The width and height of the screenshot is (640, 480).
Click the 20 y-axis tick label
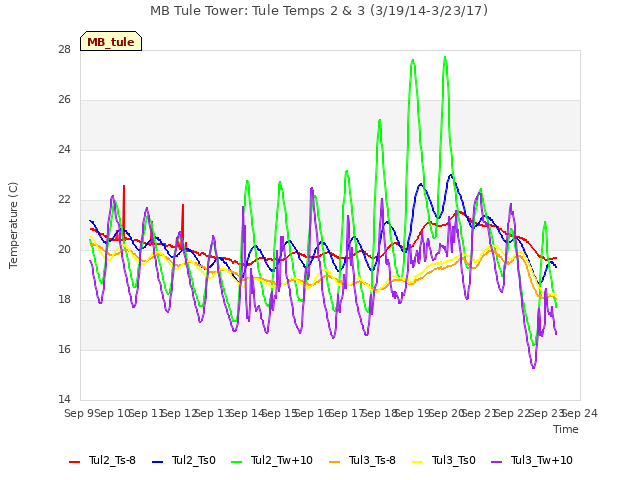[x=64, y=250]
